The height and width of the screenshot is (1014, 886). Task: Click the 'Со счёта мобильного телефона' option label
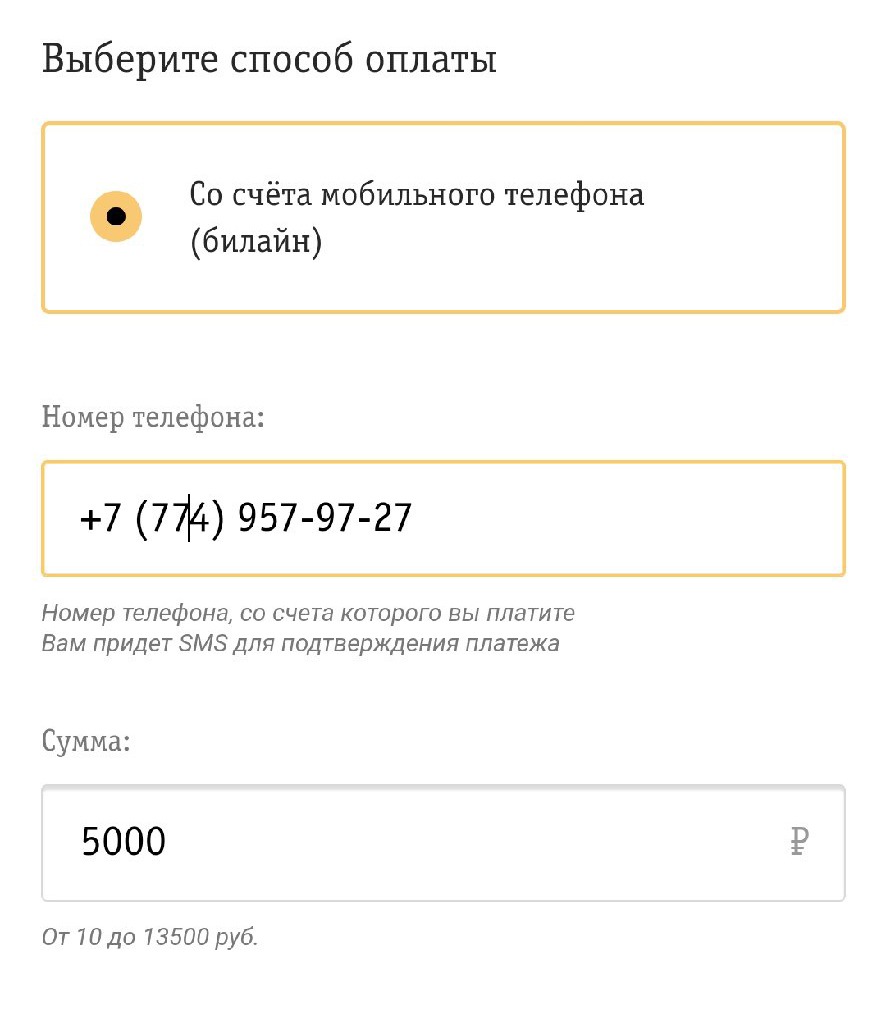[x=416, y=194]
